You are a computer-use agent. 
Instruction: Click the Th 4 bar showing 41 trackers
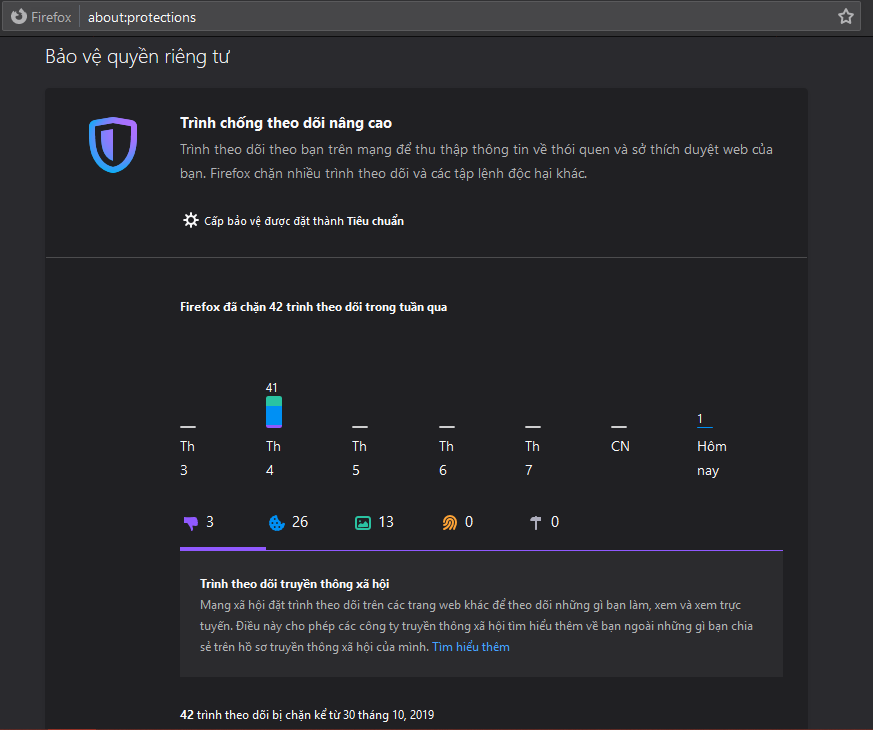point(274,412)
